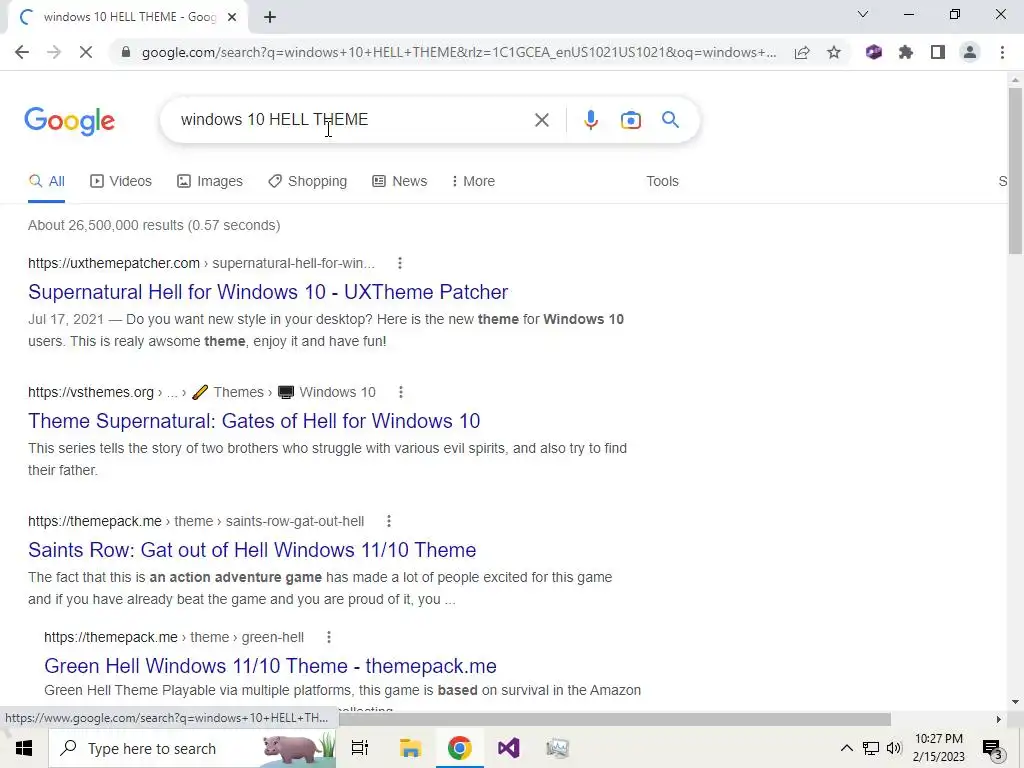Click the https://vsthemes.org breadcrumb text
This screenshot has width=1024, height=768.
click(91, 392)
